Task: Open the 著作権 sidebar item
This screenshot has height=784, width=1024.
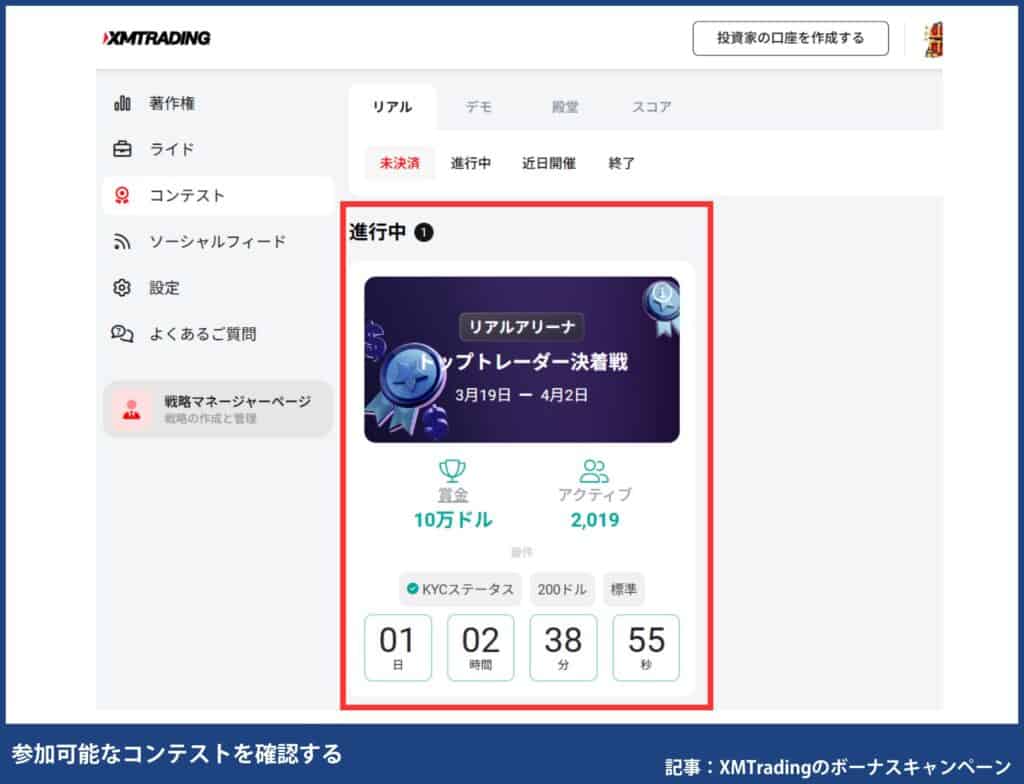Action: [218, 103]
